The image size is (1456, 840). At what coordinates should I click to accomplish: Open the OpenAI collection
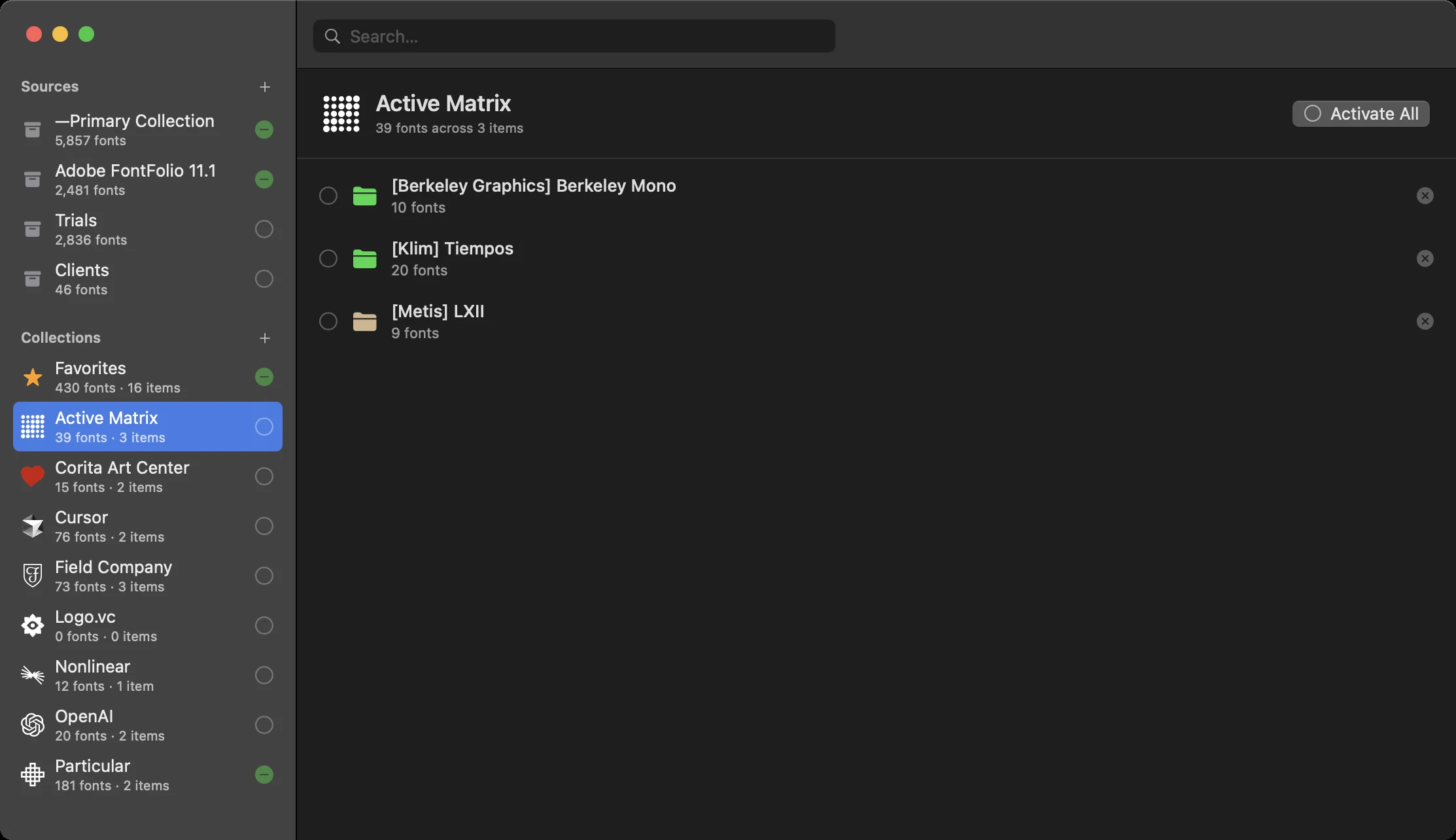tap(148, 725)
